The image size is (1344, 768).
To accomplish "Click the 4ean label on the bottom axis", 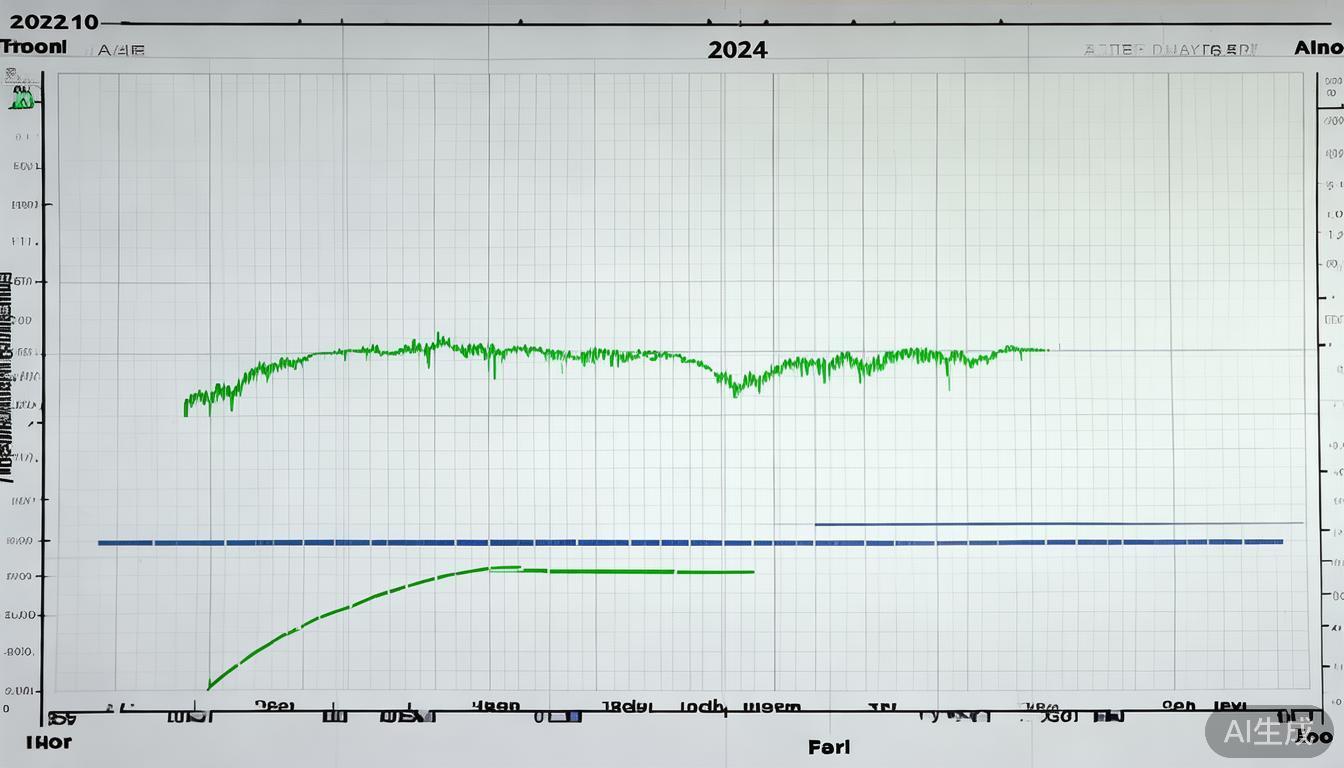I will [x=496, y=705].
